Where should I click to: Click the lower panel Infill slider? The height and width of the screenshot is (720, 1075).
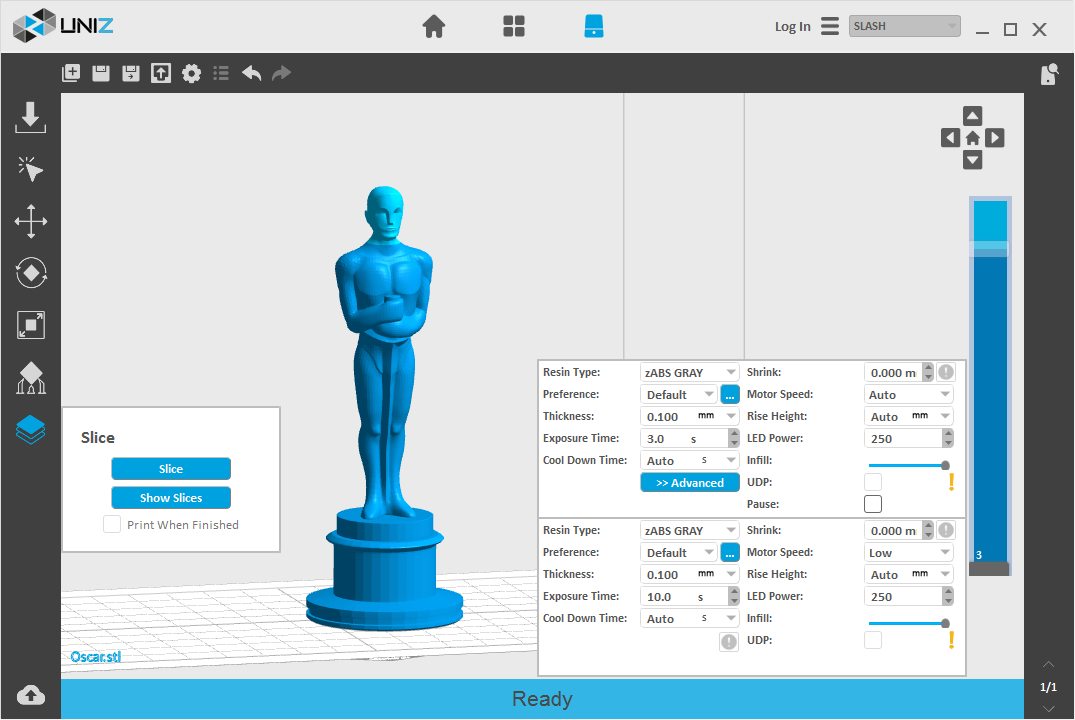(x=908, y=623)
